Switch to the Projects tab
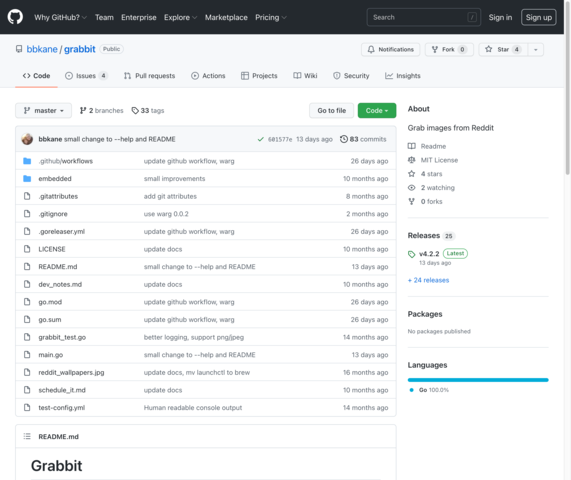This screenshot has width=571, height=480. point(259,76)
